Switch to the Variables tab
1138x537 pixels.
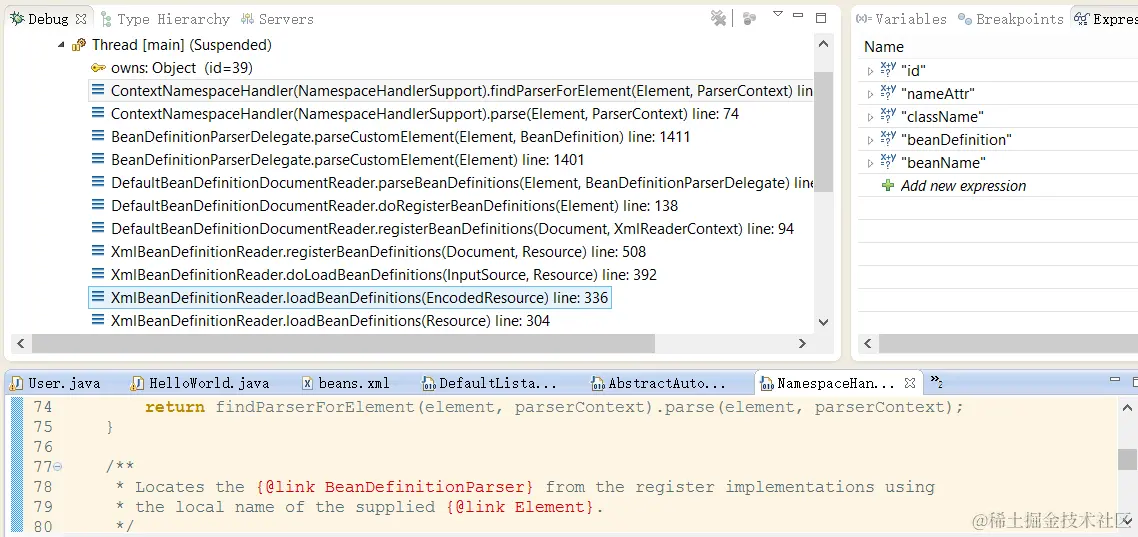[902, 19]
